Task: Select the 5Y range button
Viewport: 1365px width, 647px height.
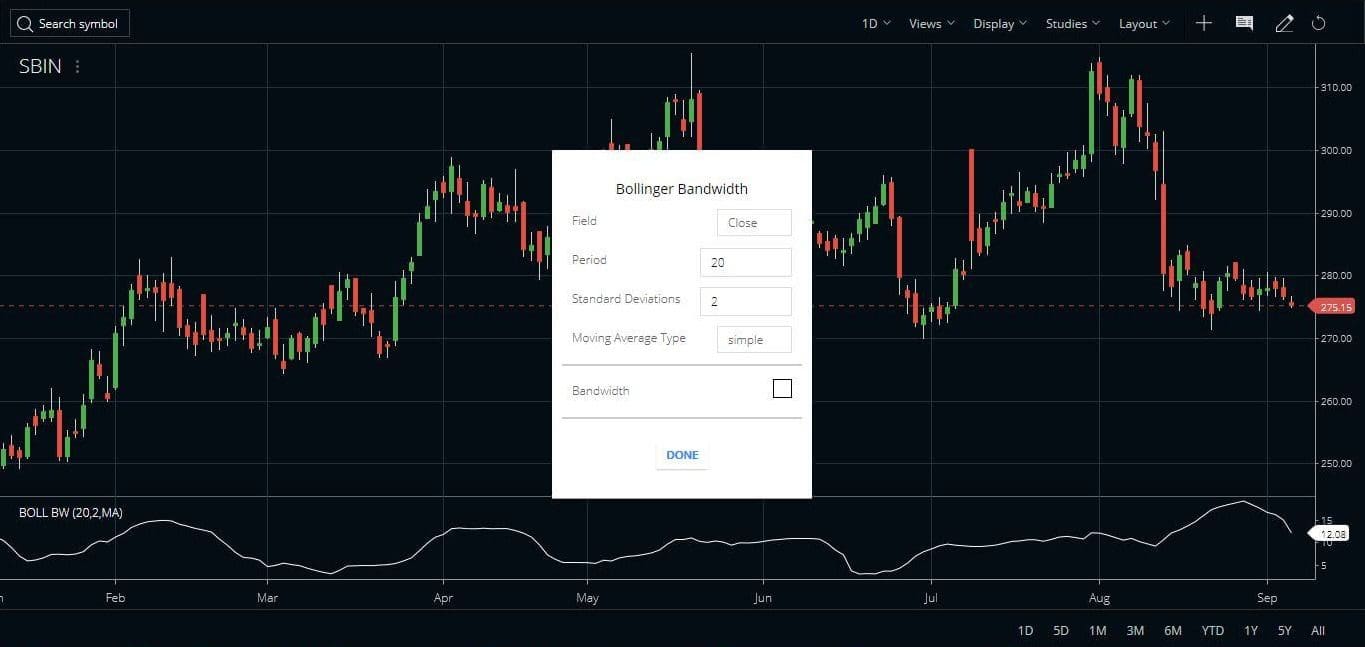Action: pos(1284,630)
